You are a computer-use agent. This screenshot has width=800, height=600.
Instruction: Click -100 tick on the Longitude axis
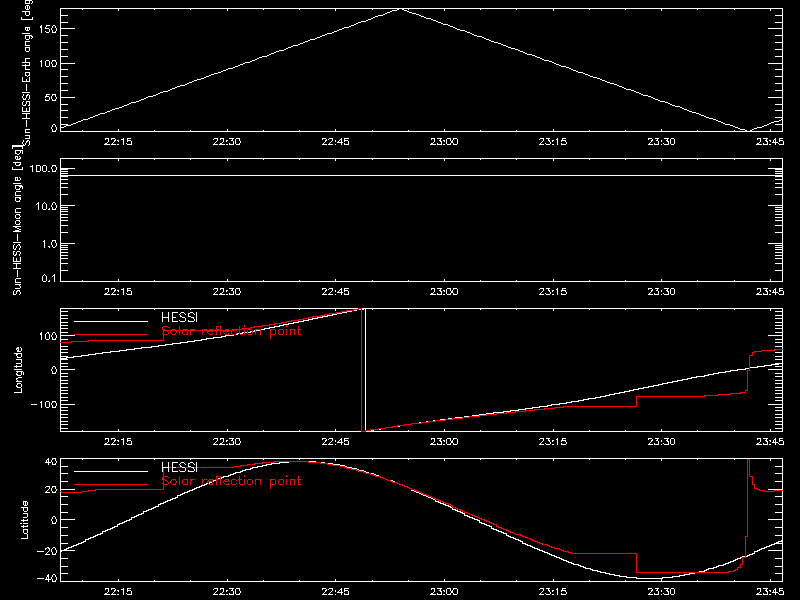pos(44,404)
